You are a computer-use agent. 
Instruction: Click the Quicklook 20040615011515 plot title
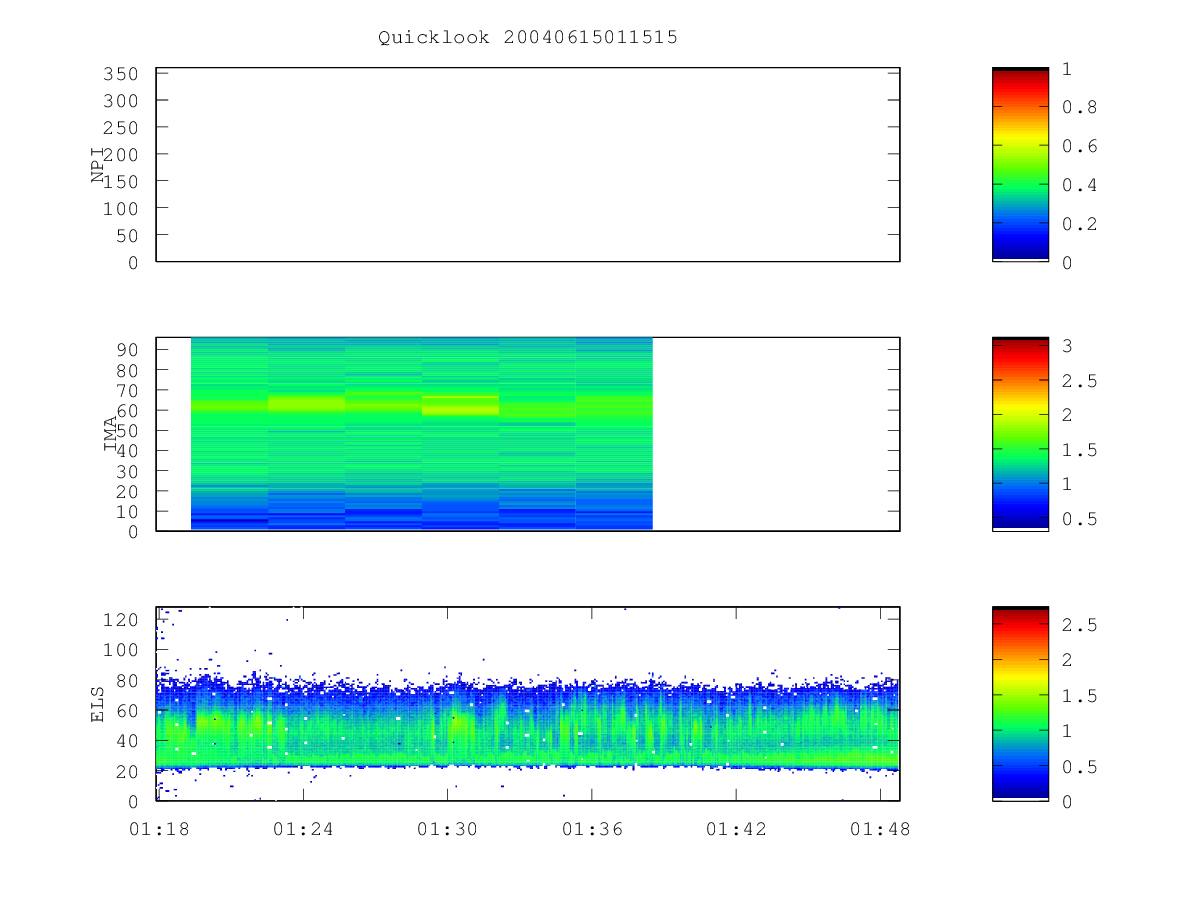(528, 37)
